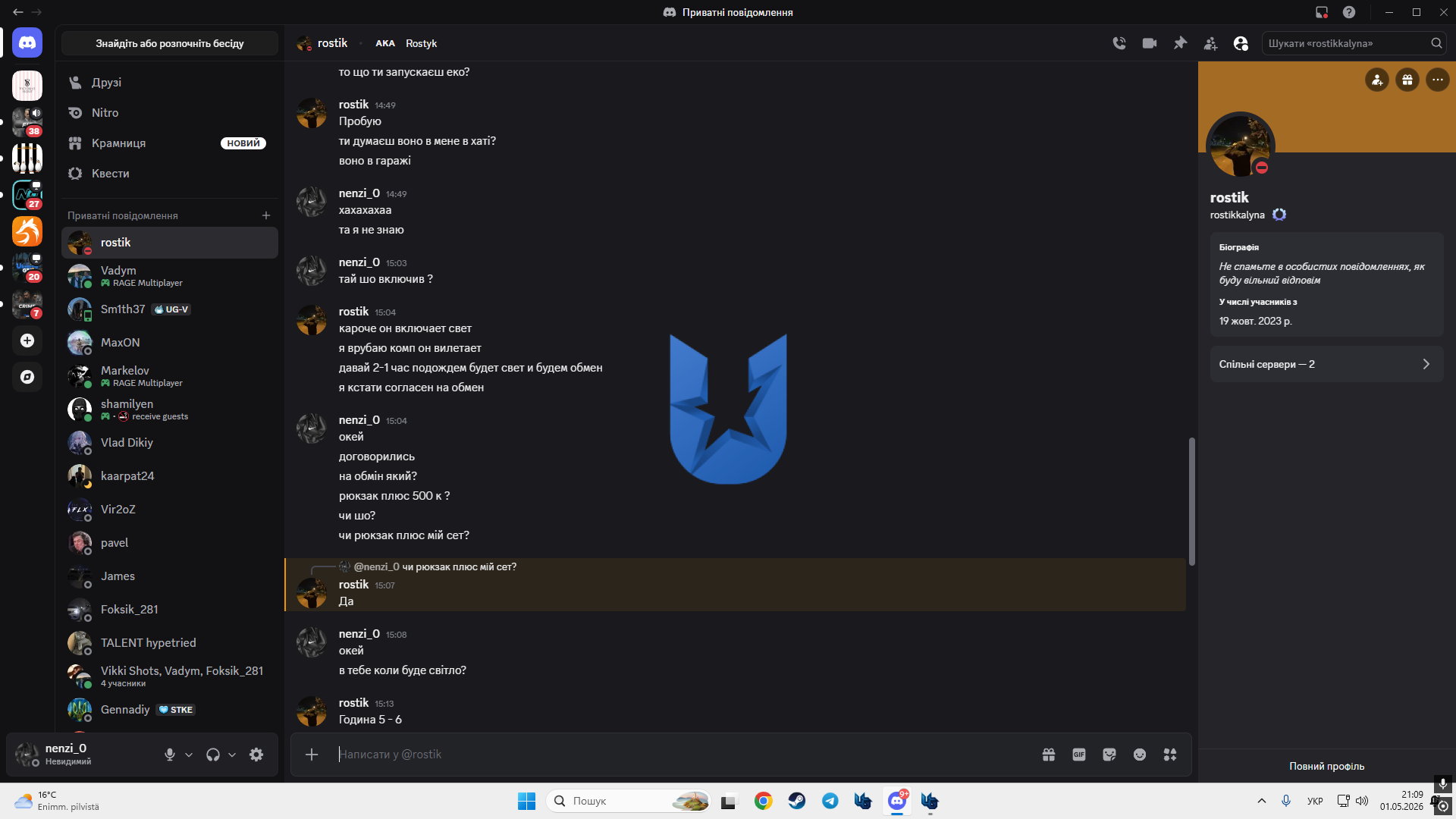Image resolution: width=1456 pixels, height=819 pixels.
Task: Add friends to this DM
Action: (1210, 43)
